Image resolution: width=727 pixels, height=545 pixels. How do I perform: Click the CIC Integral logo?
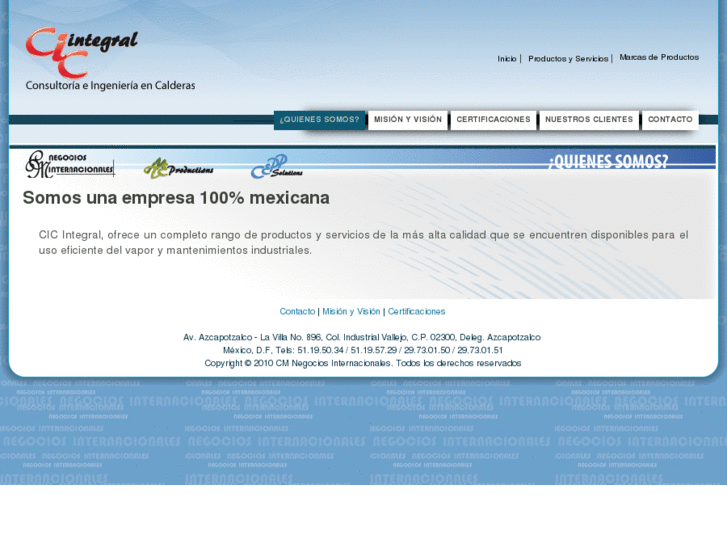coord(82,52)
